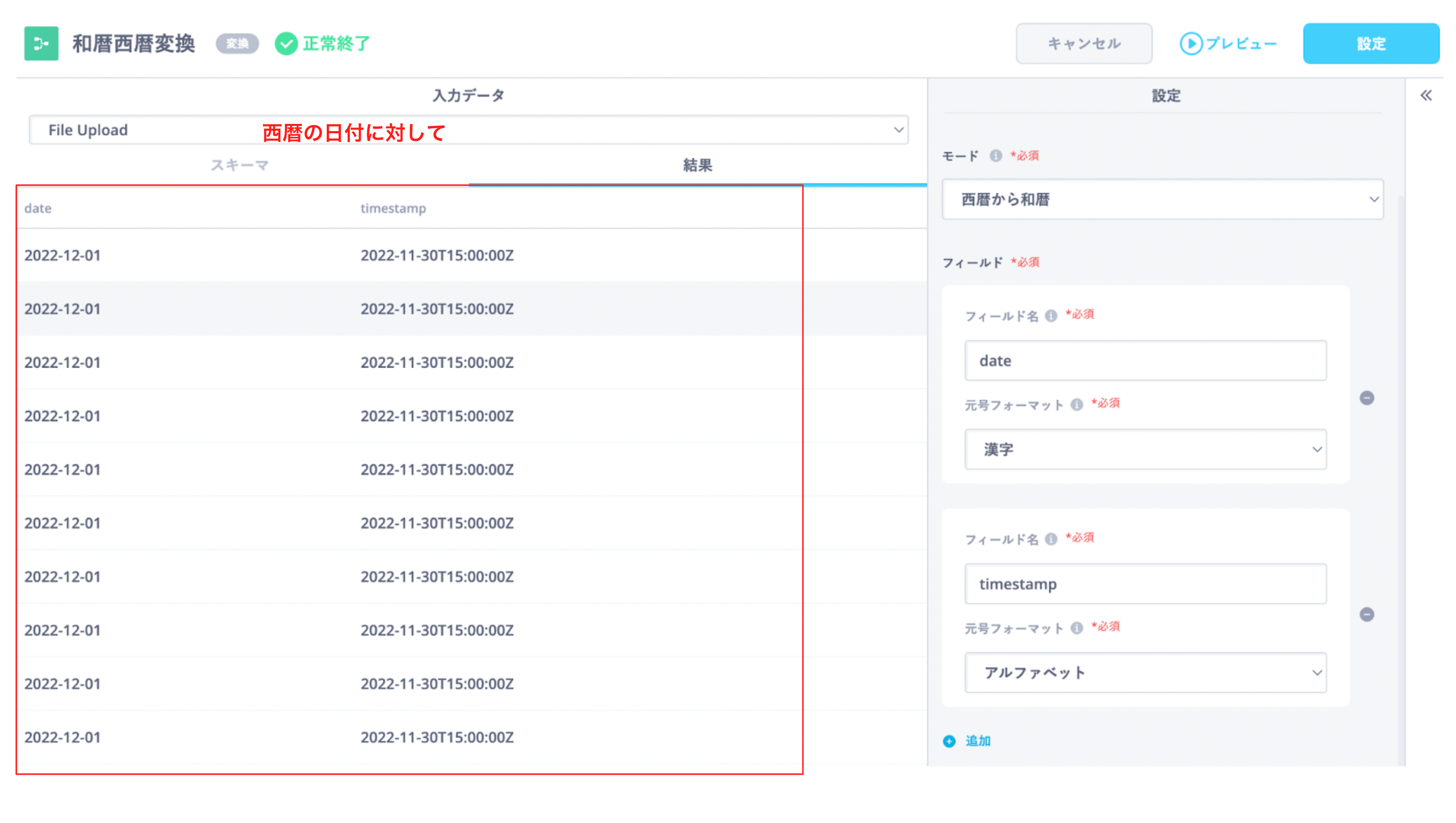Remove the timestamp field using its minus icon
This screenshot has height=823, width=1456.
click(x=1368, y=615)
